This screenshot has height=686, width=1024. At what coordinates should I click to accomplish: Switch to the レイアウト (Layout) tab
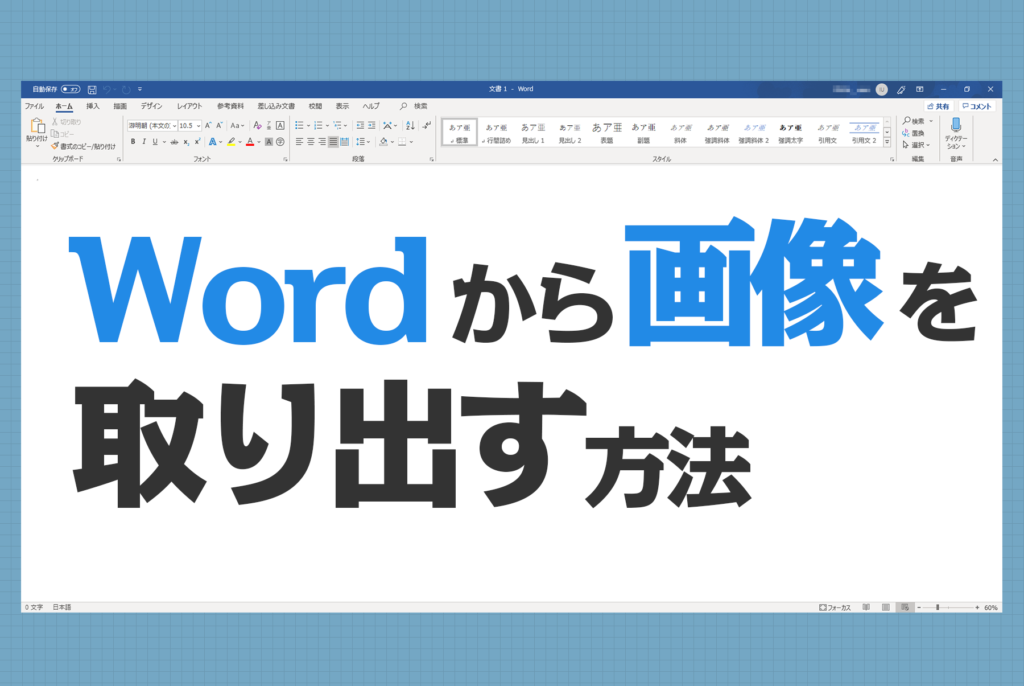(x=189, y=106)
